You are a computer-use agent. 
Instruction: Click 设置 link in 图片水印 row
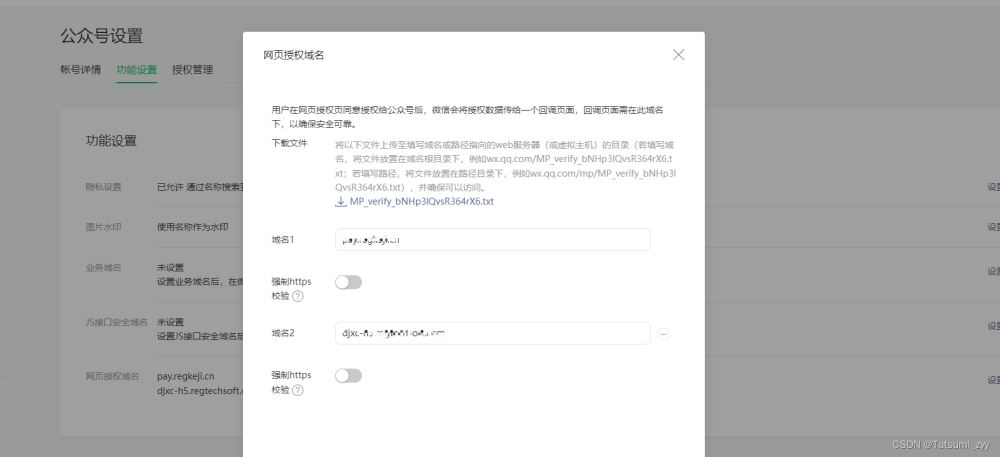[x=993, y=227]
